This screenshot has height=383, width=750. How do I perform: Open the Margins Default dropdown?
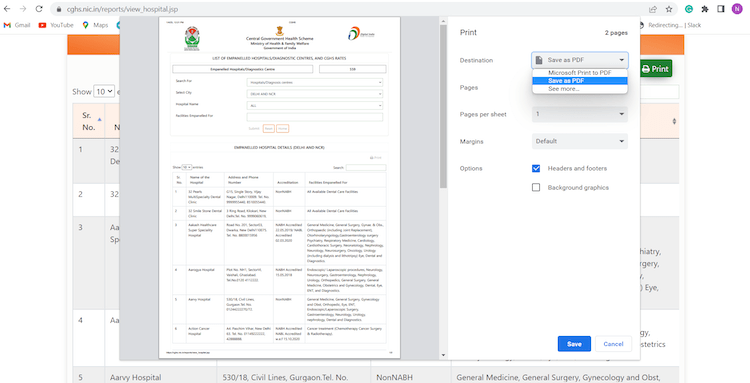pos(580,141)
